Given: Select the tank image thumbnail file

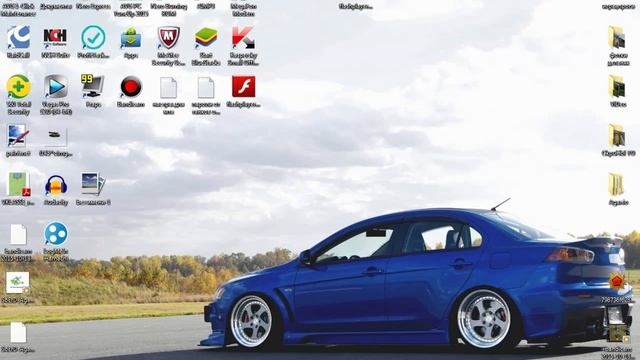Looking at the screenshot, I should click(x=56, y=136).
